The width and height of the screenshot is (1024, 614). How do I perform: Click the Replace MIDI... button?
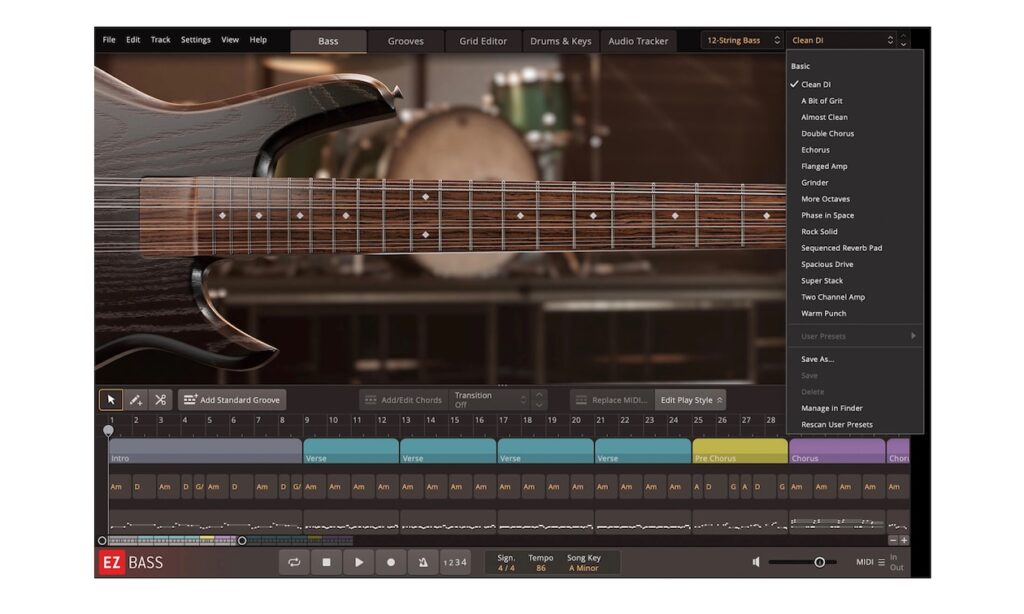pyautogui.click(x=612, y=400)
